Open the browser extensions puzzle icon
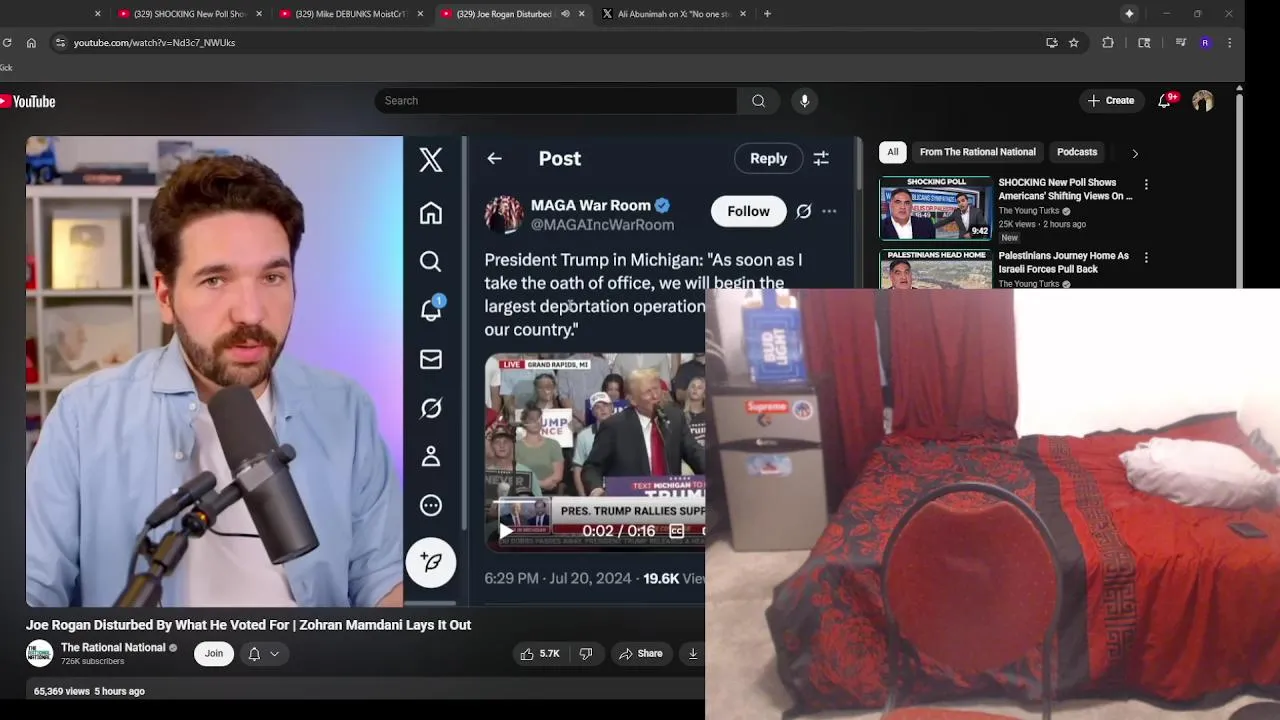1280x720 pixels. pos(1108,43)
